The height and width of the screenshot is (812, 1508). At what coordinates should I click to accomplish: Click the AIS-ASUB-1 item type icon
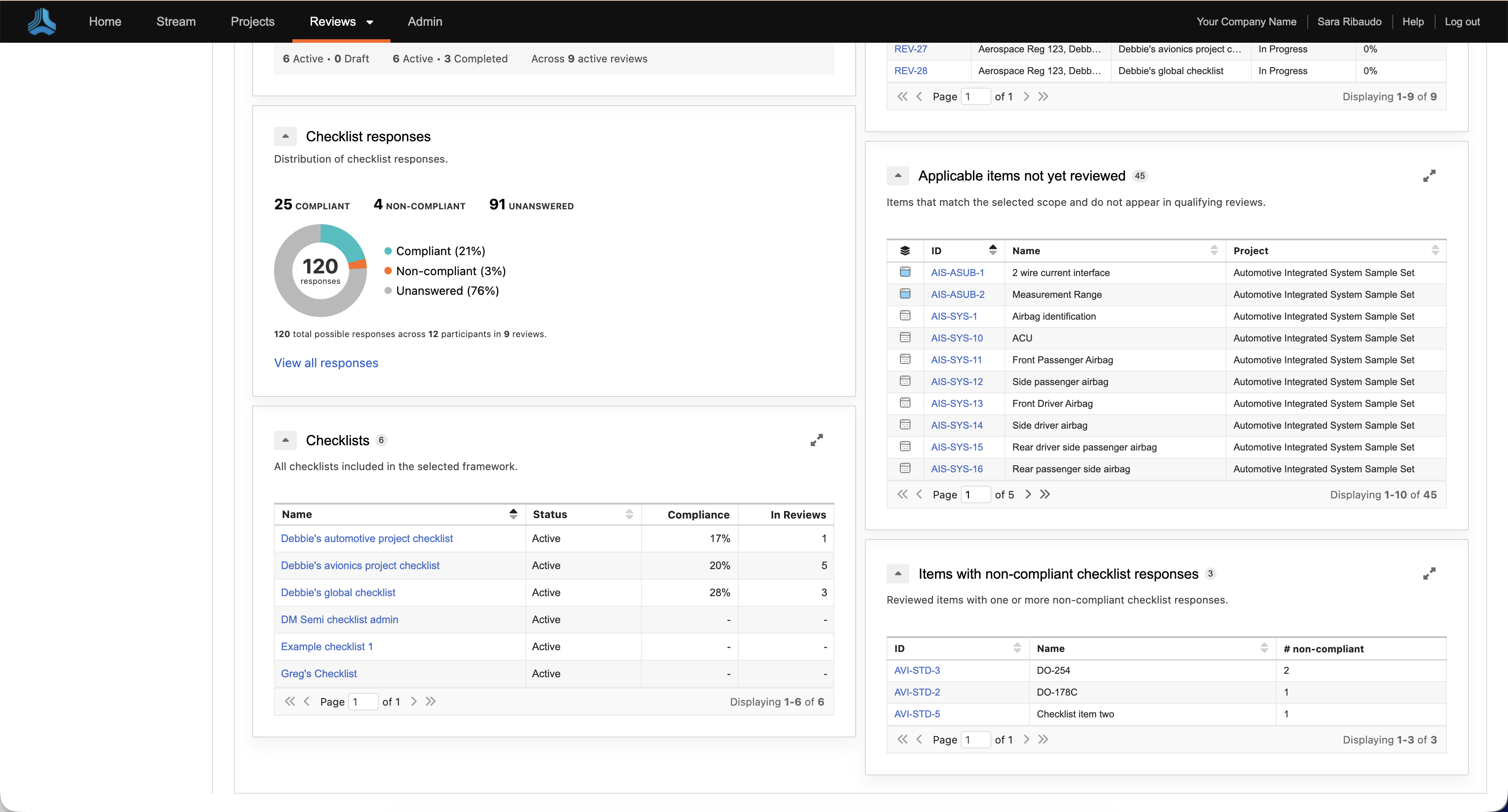(905, 272)
